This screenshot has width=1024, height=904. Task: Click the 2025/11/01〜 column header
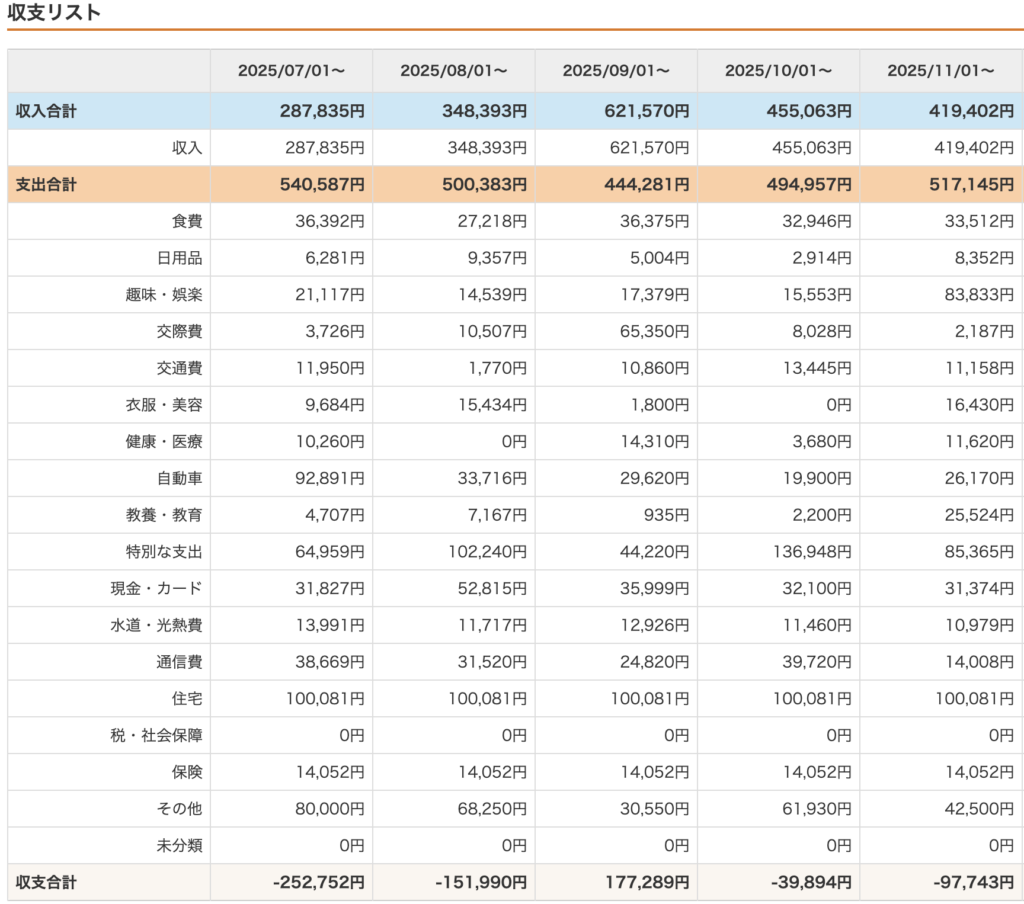tap(941, 71)
